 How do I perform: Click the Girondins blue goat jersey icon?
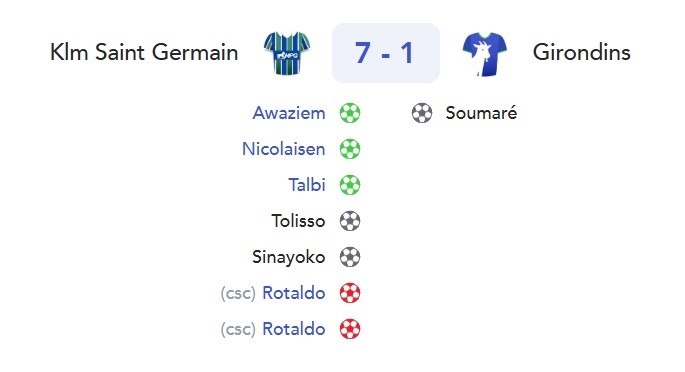484,54
